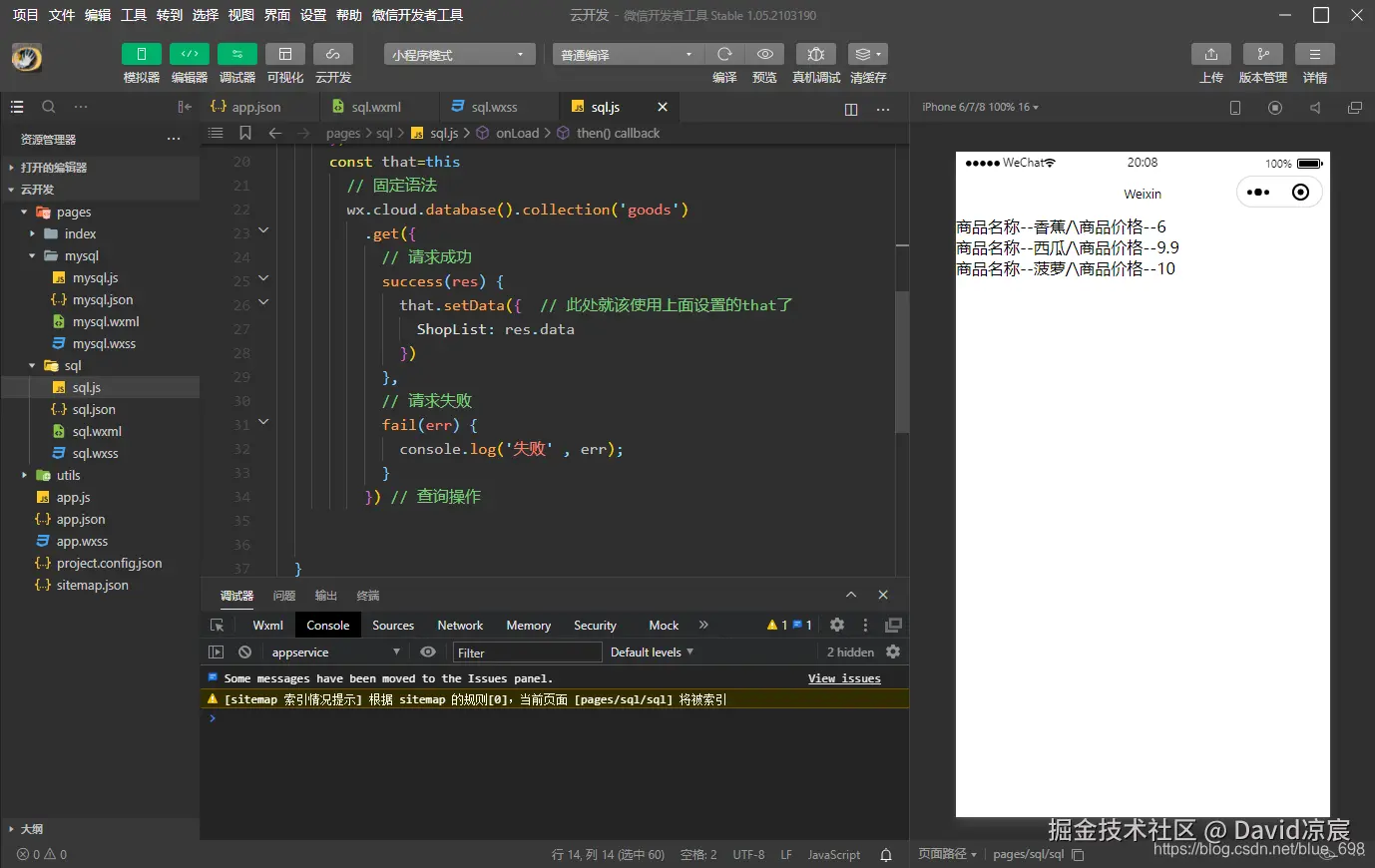Expand the utils folder in tree

68,475
